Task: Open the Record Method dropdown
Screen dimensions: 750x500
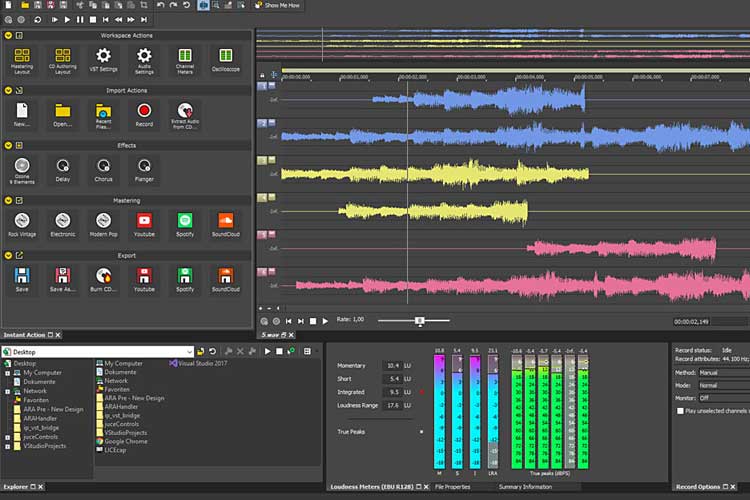Action: (x=723, y=372)
